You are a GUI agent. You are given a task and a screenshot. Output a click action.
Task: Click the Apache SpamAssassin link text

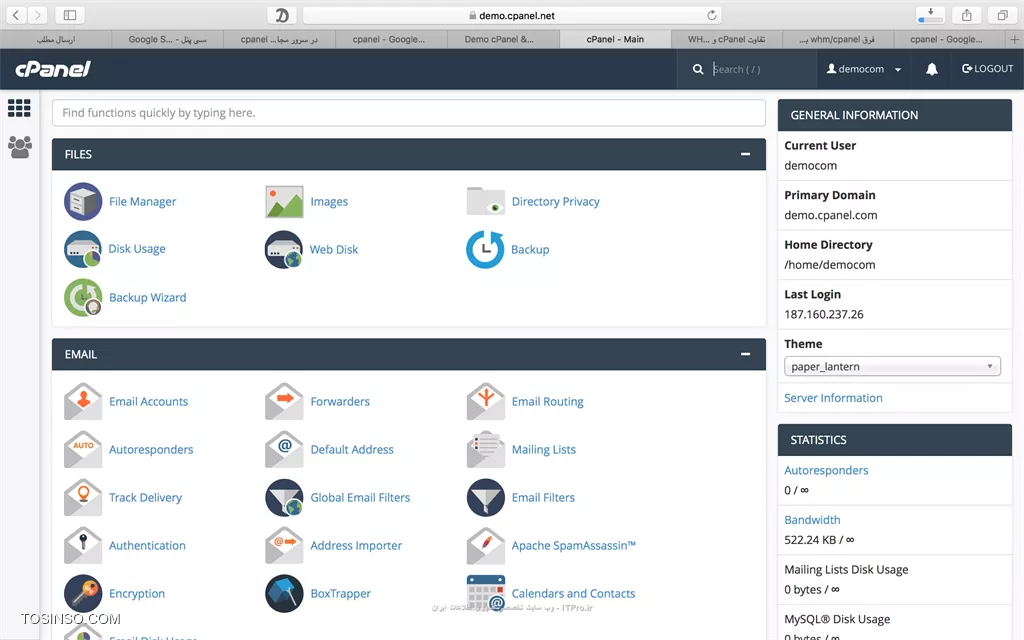pos(573,545)
